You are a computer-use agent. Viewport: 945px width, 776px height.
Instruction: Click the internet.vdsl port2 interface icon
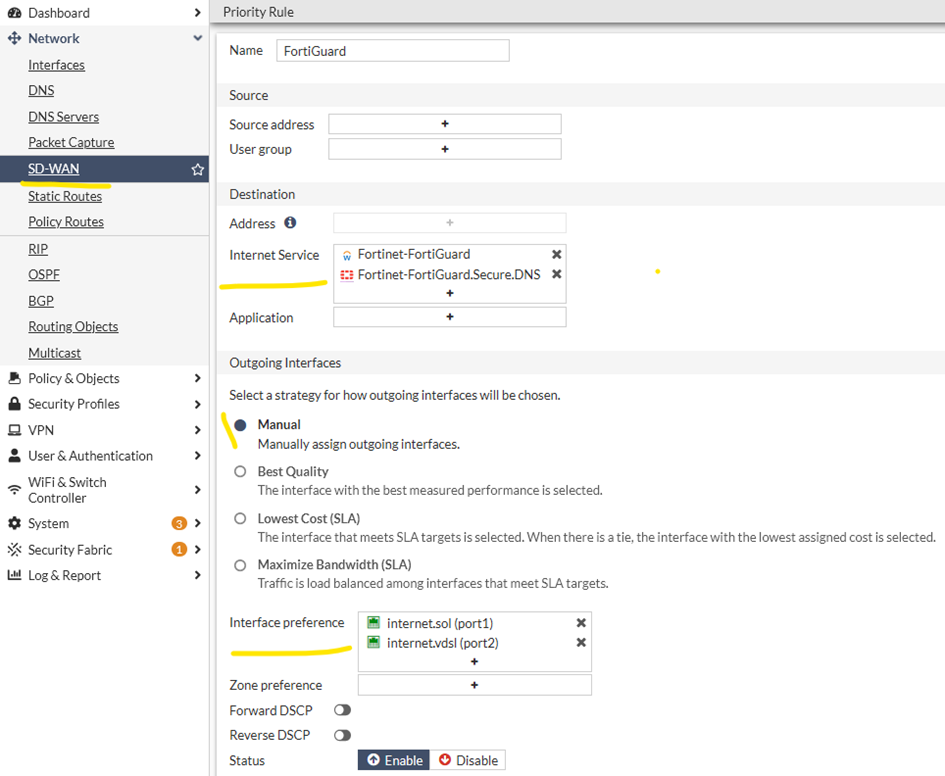tap(374, 642)
